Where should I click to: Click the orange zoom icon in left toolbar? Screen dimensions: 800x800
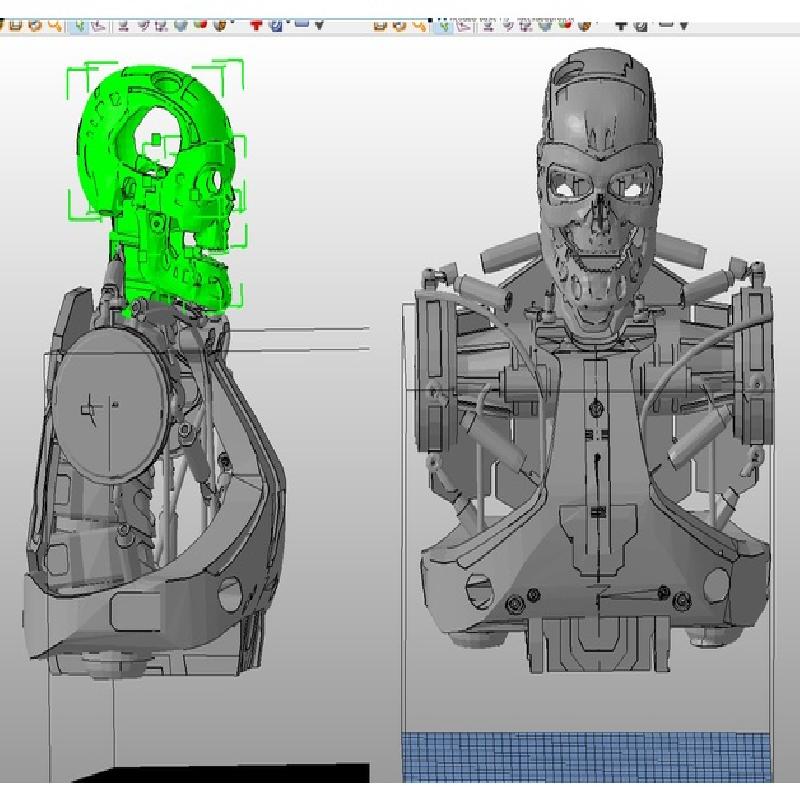tap(55, 26)
